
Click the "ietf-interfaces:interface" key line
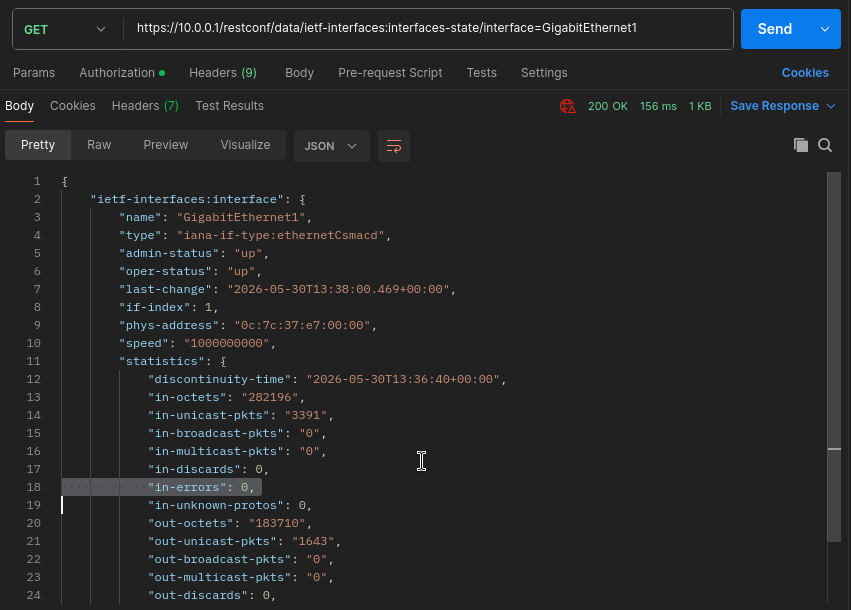click(x=198, y=199)
